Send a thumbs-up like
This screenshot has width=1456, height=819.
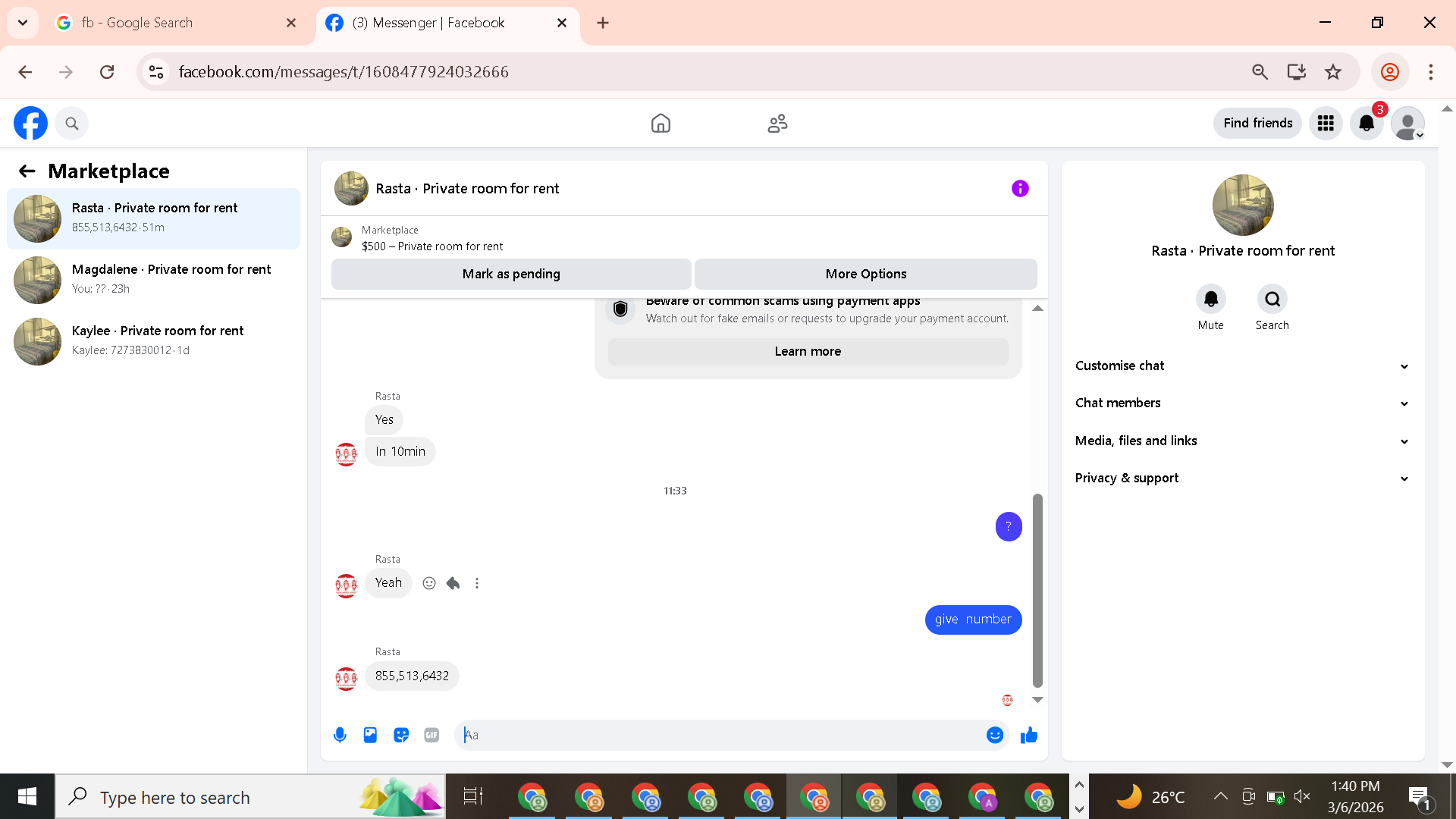coord(1028,735)
